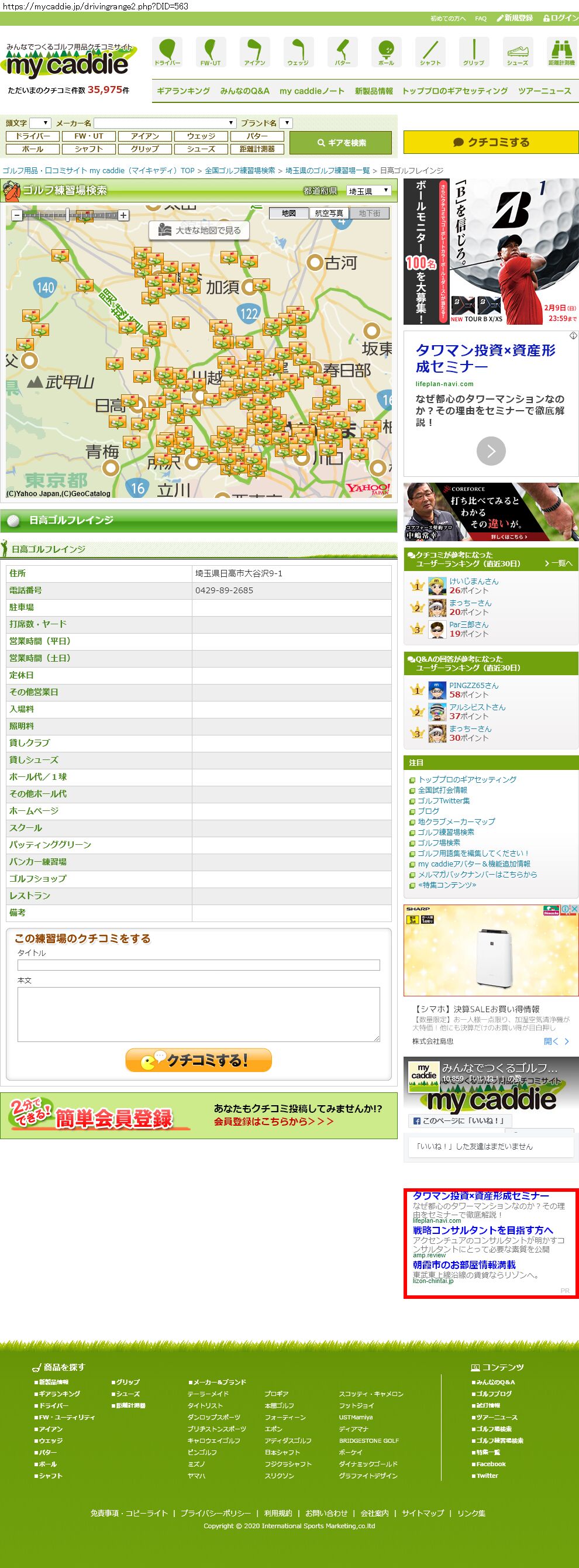
Task: Go to みんなのQ&A menu
Action: click(x=244, y=91)
